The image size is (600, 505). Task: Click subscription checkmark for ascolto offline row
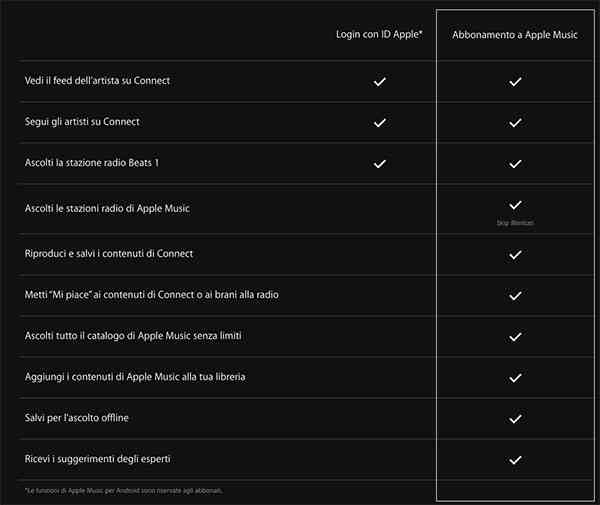pos(516,419)
